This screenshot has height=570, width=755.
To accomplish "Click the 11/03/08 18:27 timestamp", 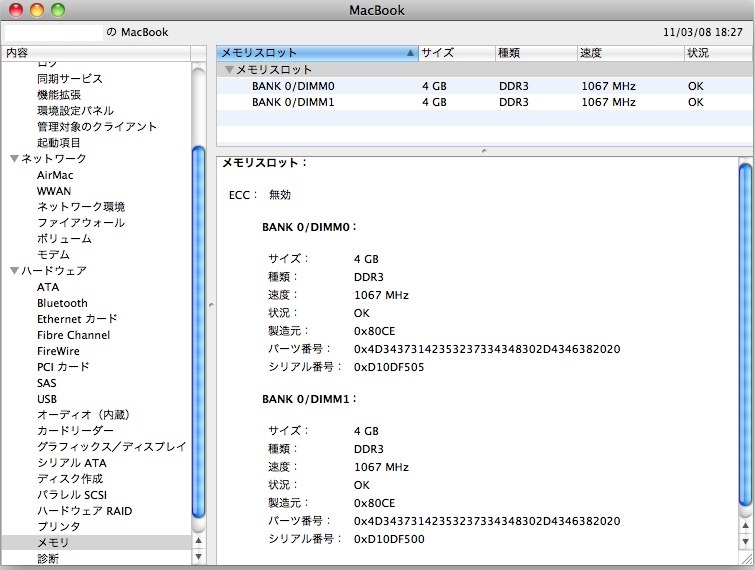I will (703, 32).
